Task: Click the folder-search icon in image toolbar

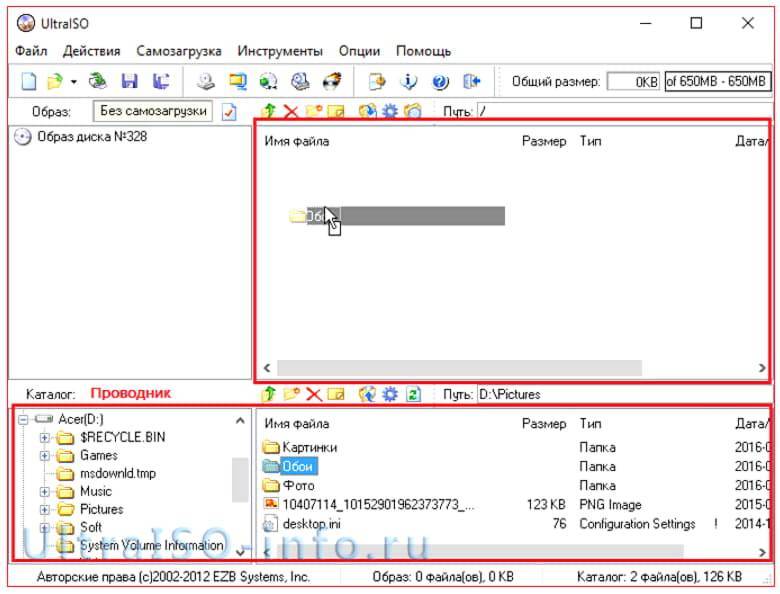Action: (413, 111)
